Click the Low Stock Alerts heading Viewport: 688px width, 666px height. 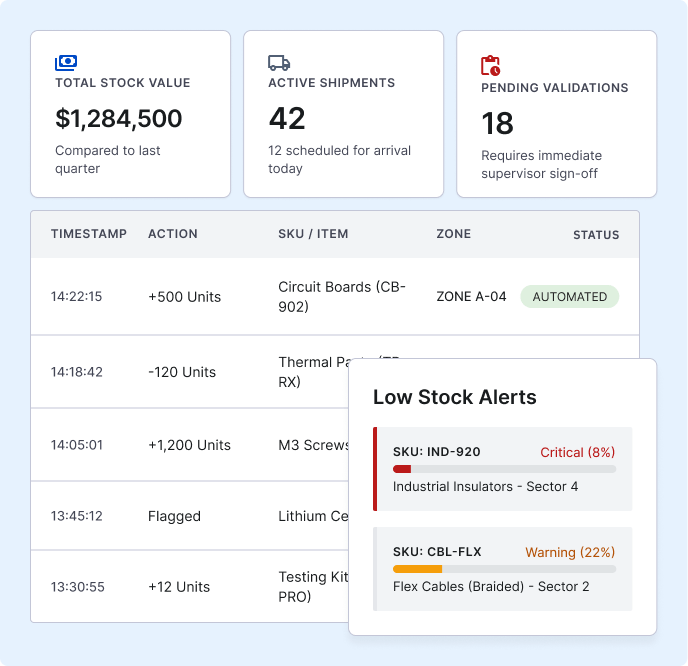455,397
